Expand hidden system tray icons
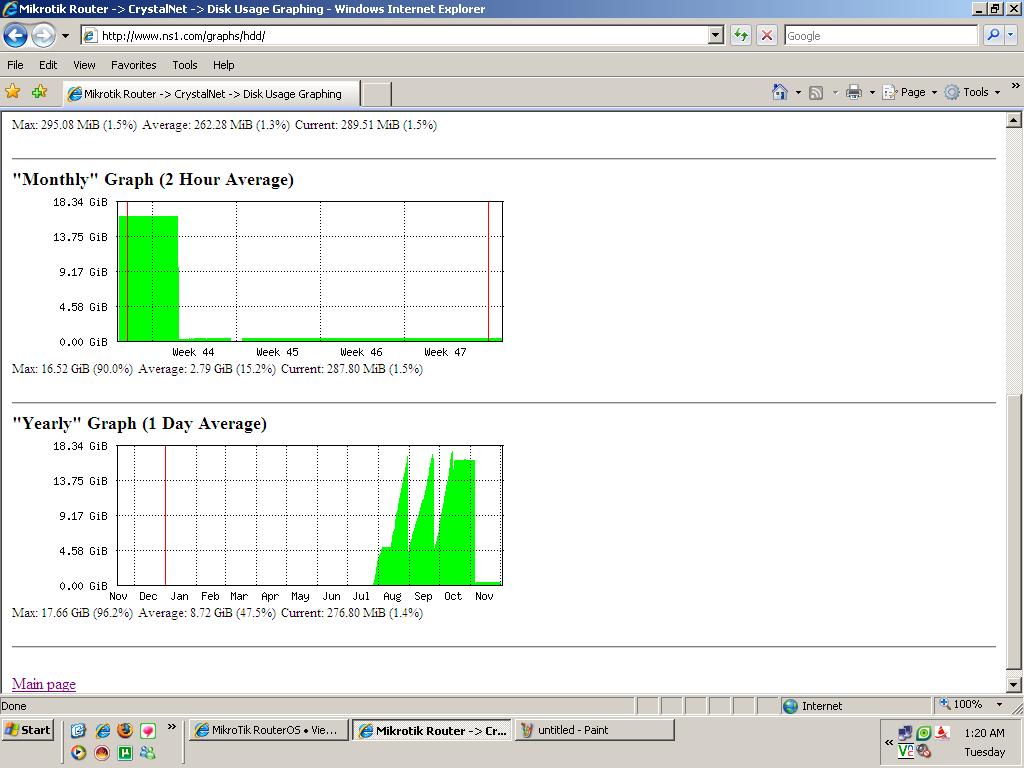Screen dimensions: 1024x768 tap(888, 743)
